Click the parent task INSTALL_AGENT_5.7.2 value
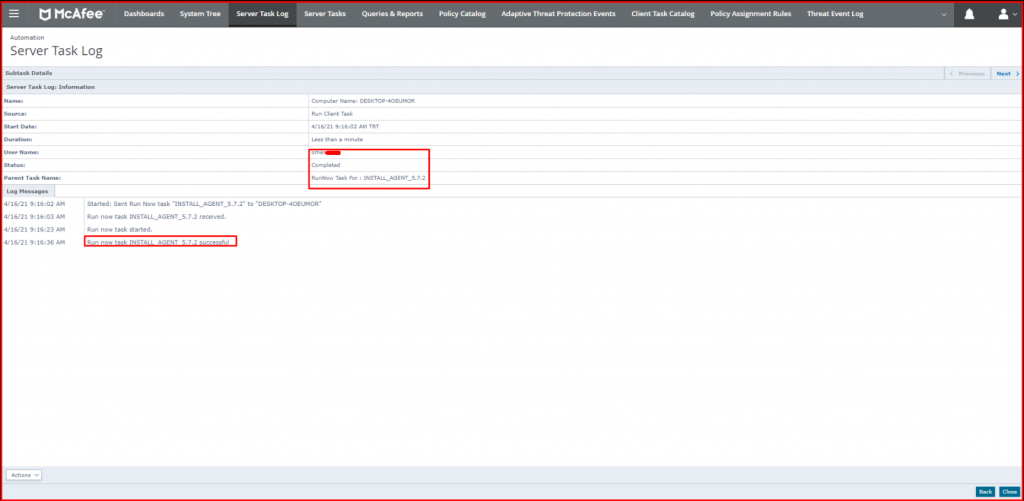1024x501 pixels. point(368,178)
